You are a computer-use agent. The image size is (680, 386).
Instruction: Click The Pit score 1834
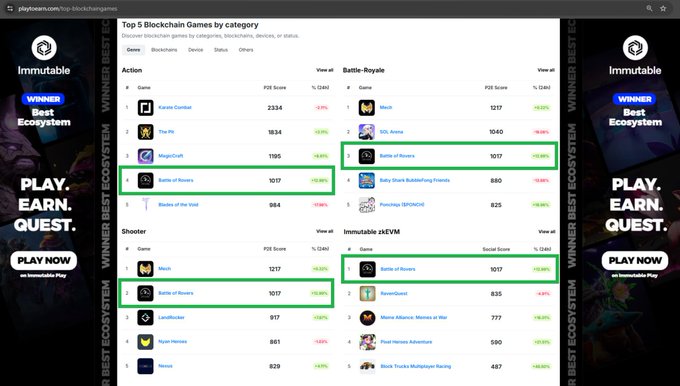tap(275, 132)
